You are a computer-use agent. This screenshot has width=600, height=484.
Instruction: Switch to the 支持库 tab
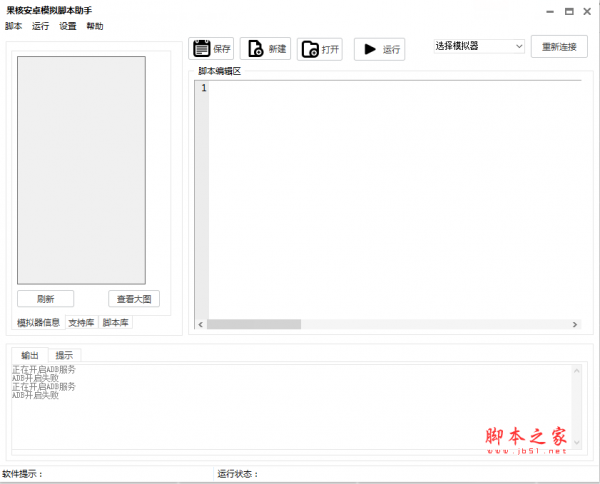[82, 323]
